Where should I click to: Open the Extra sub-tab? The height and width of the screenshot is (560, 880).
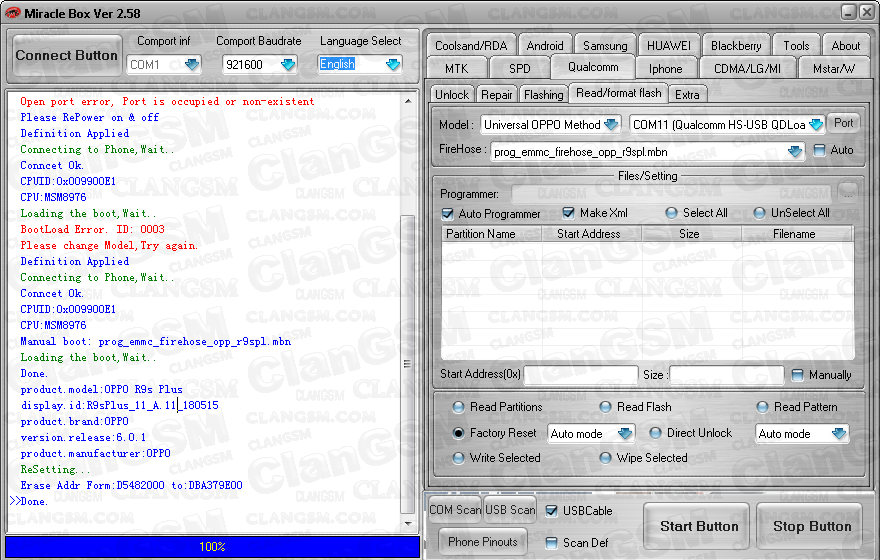pos(687,94)
